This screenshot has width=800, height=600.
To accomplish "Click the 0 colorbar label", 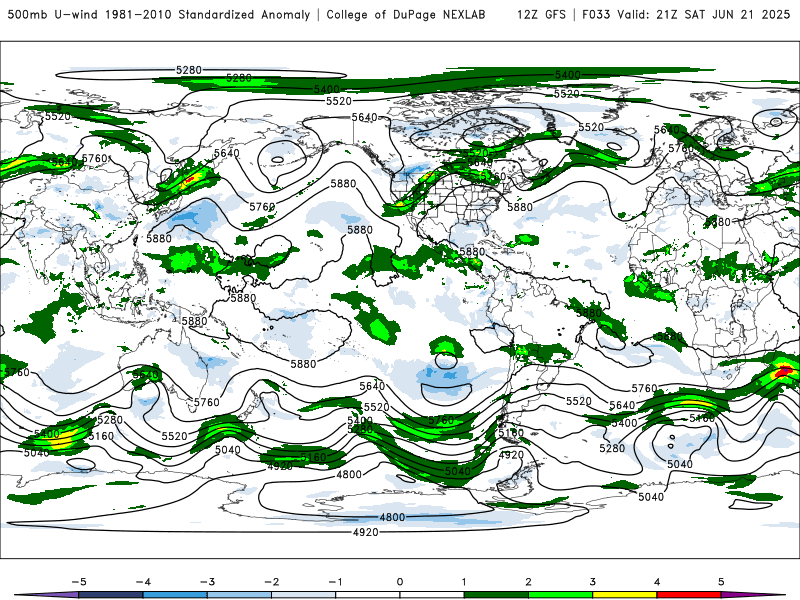I will [x=400, y=582].
